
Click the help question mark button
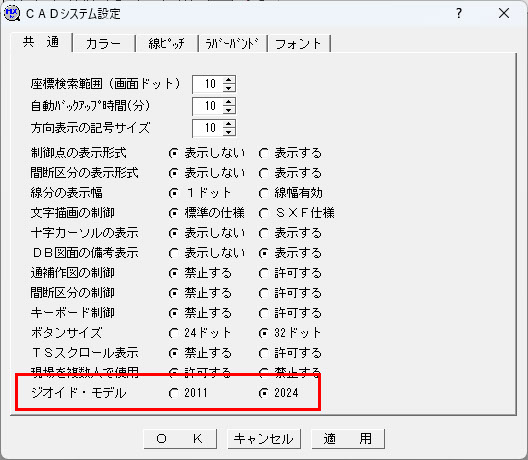coord(459,13)
